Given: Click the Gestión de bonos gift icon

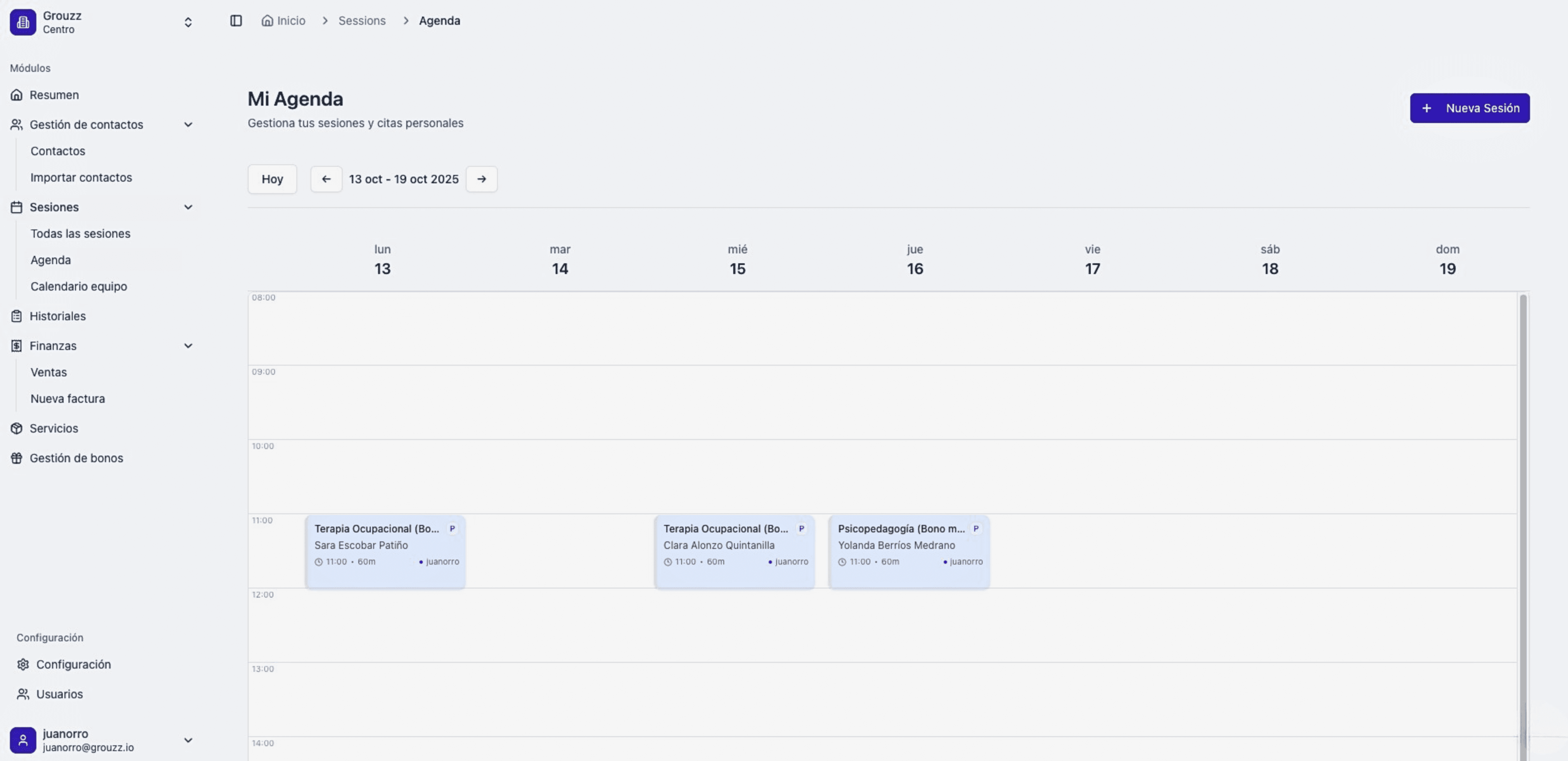Looking at the screenshot, I should point(16,457).
